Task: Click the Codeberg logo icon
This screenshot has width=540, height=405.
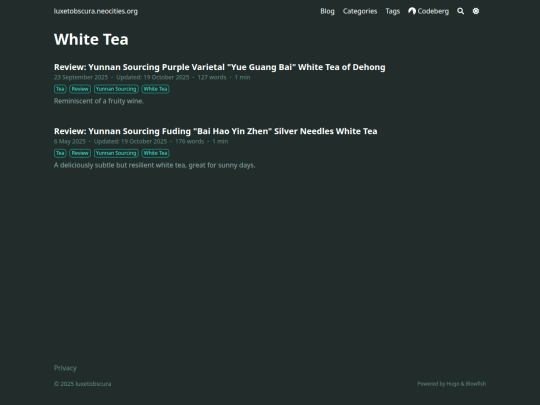Action: (412, 11)
